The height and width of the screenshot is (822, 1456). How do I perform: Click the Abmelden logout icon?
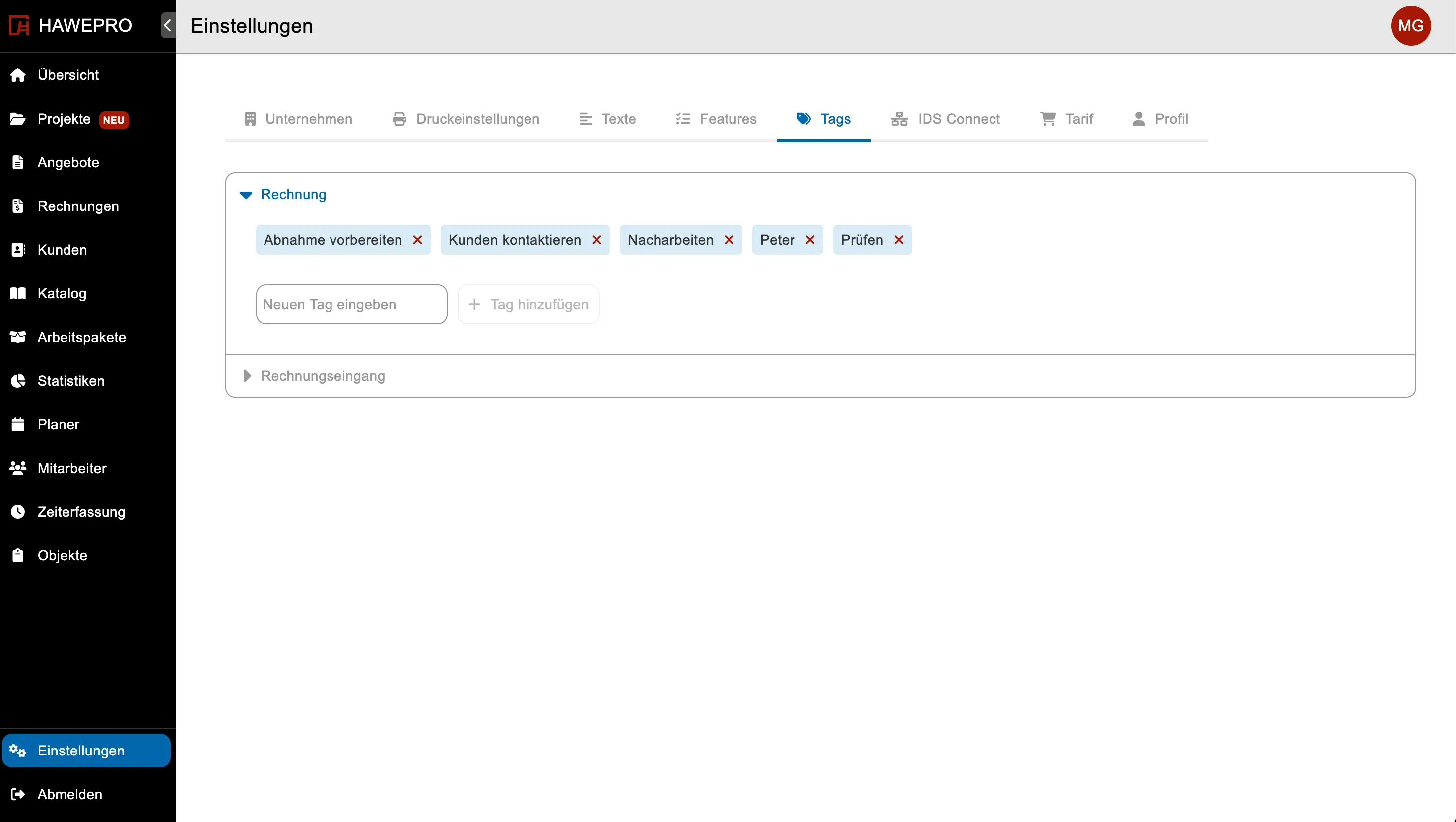18,794
